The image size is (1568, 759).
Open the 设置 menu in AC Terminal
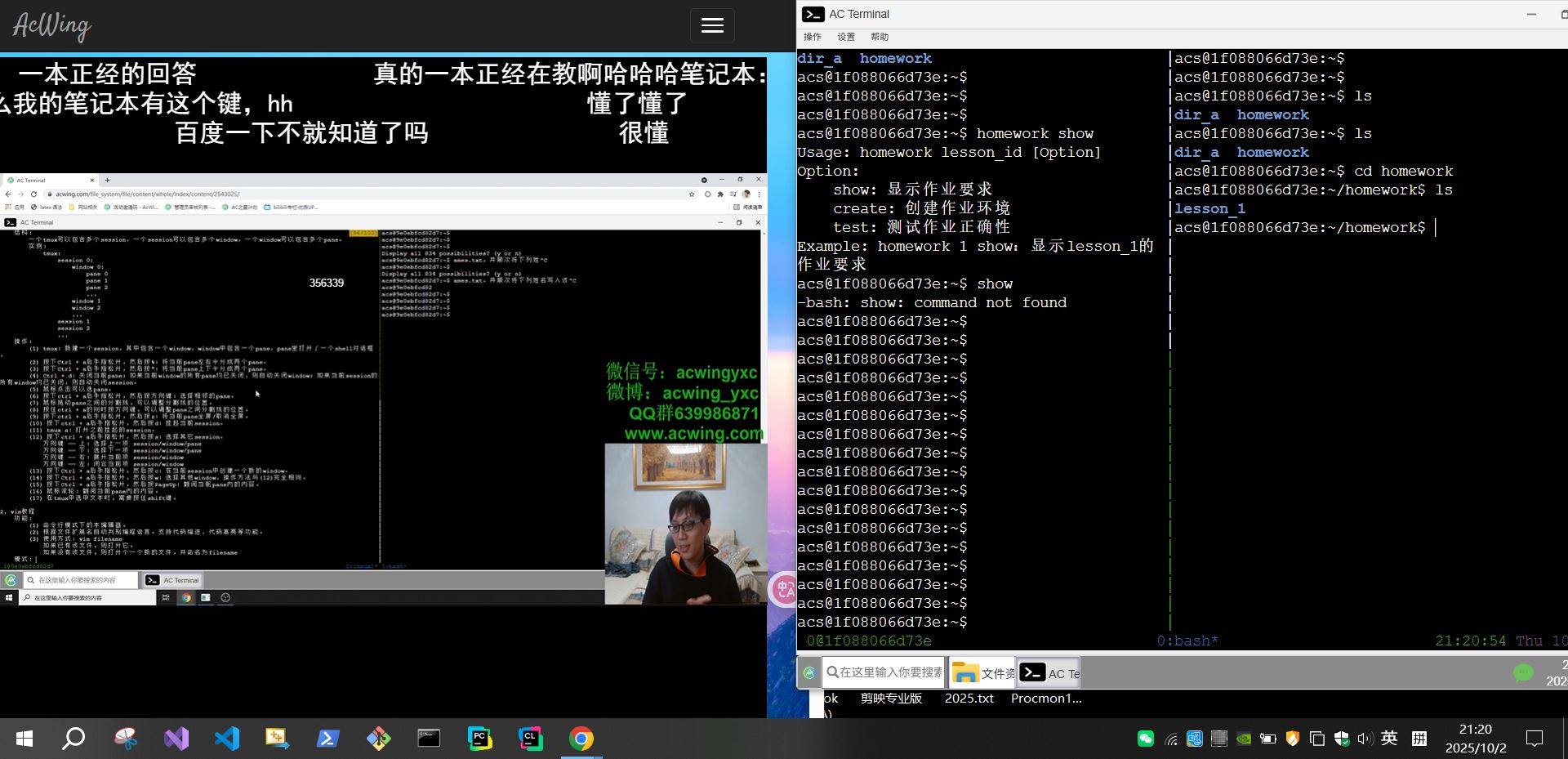click(845, 37)
